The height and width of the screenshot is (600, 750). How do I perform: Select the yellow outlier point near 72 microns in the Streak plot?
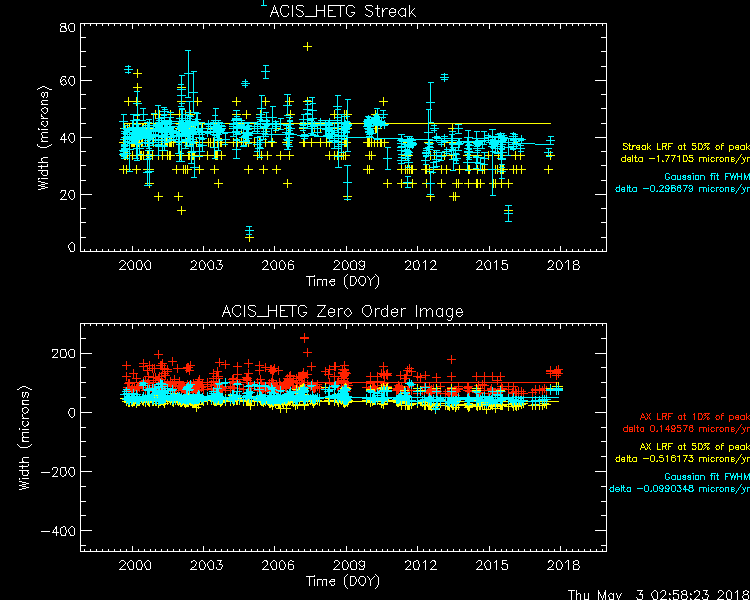(x=308, y=47)
